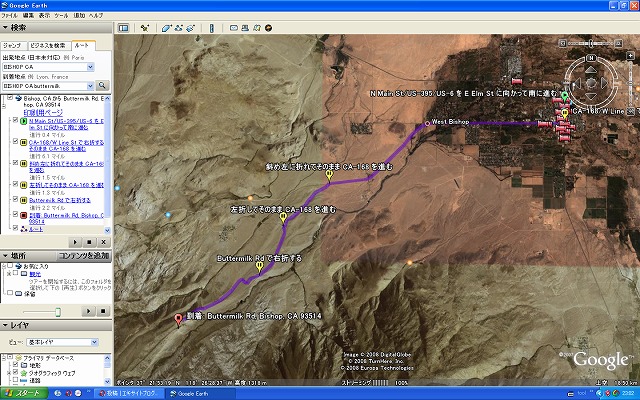The height and width of the screenshot is (400, 640).
Task: Select the ruler measurement tool
Action: click(211, 28)
